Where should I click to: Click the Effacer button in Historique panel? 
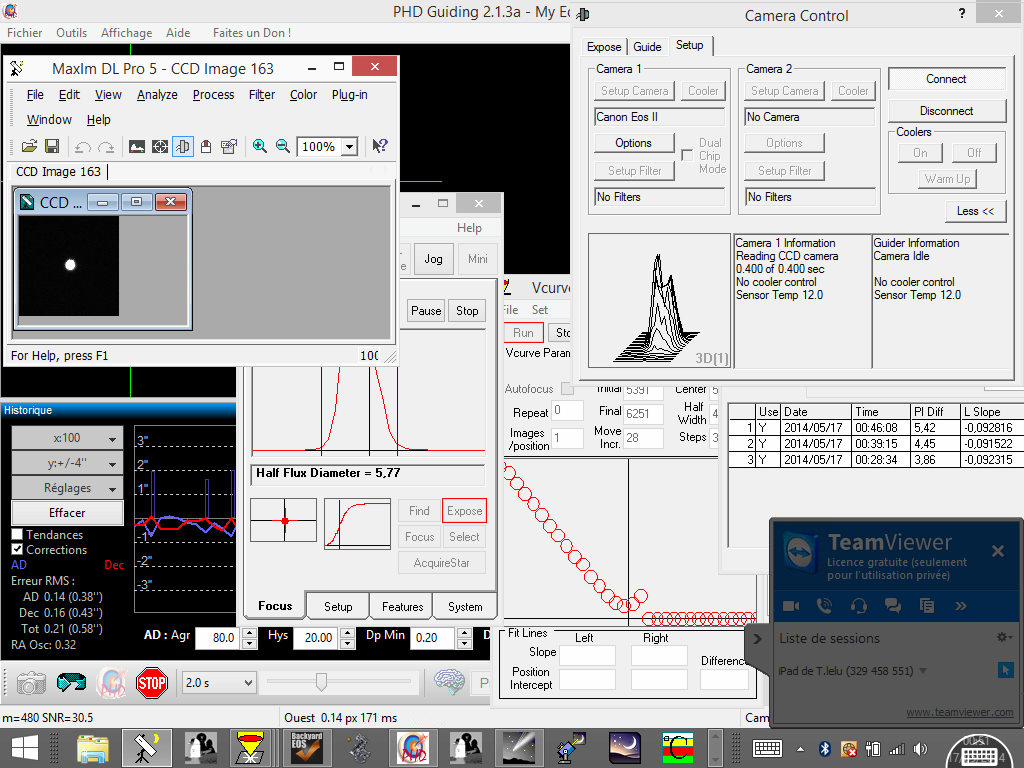pos(67,513)
